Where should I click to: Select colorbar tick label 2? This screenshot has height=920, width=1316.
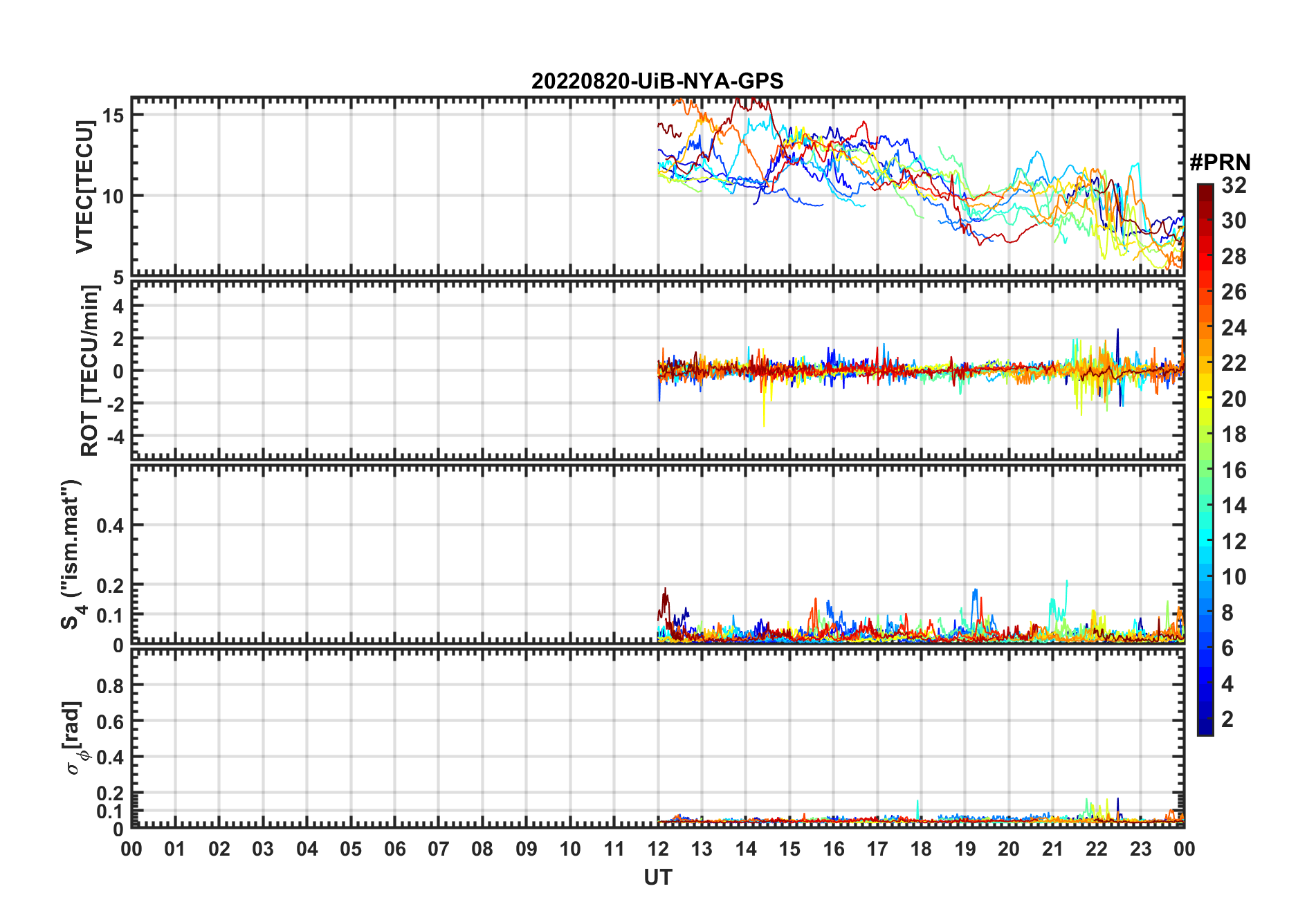(1227, 719)
